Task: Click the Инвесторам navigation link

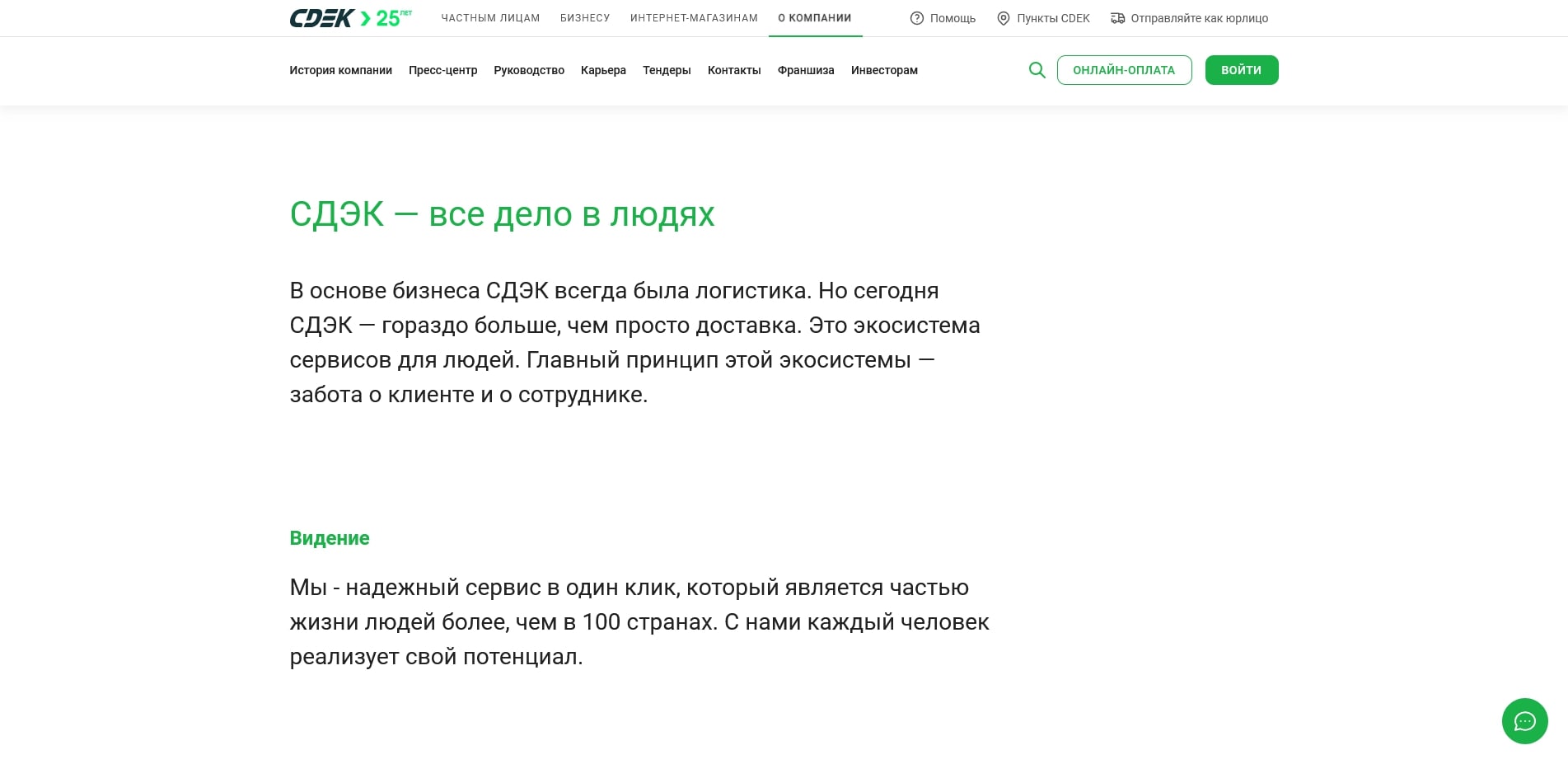Action: 883,70
